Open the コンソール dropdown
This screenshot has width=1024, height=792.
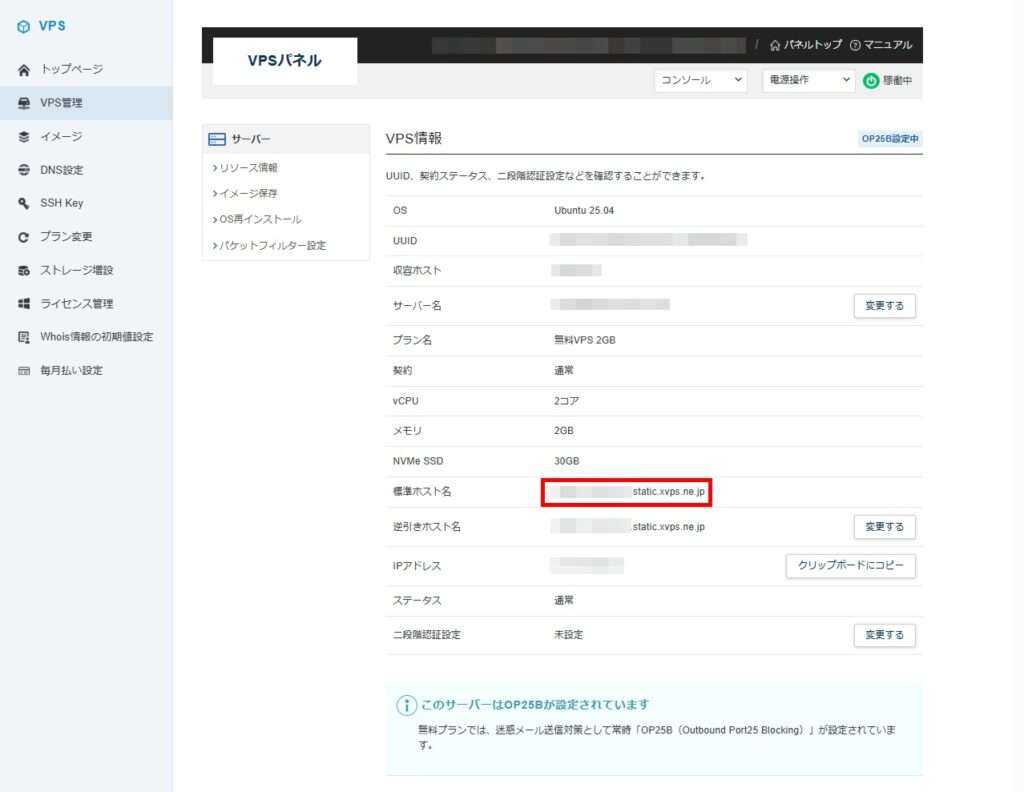pos(700,81)
